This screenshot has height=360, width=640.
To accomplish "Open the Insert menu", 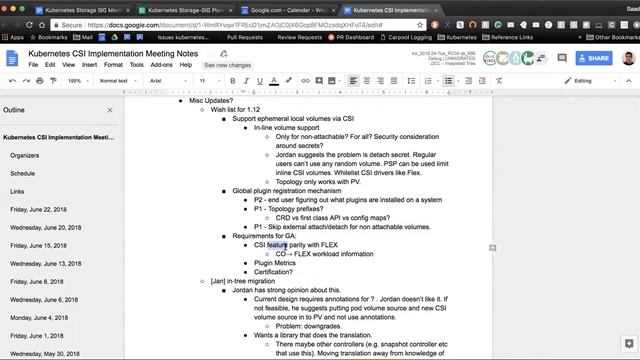I will (x=89, y=65).
